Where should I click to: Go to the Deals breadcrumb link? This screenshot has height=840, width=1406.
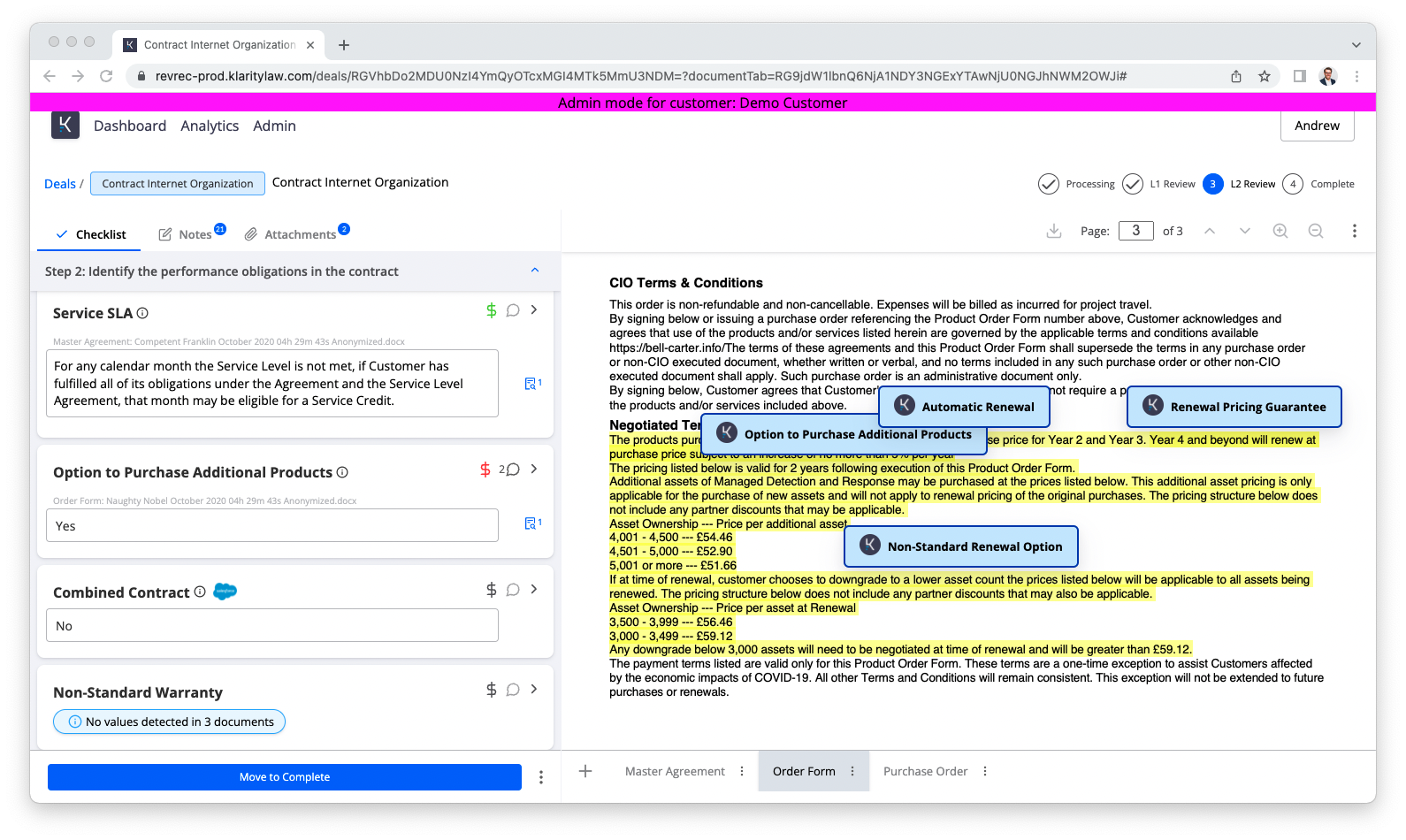pyautogui.click(x=60, y=184)
